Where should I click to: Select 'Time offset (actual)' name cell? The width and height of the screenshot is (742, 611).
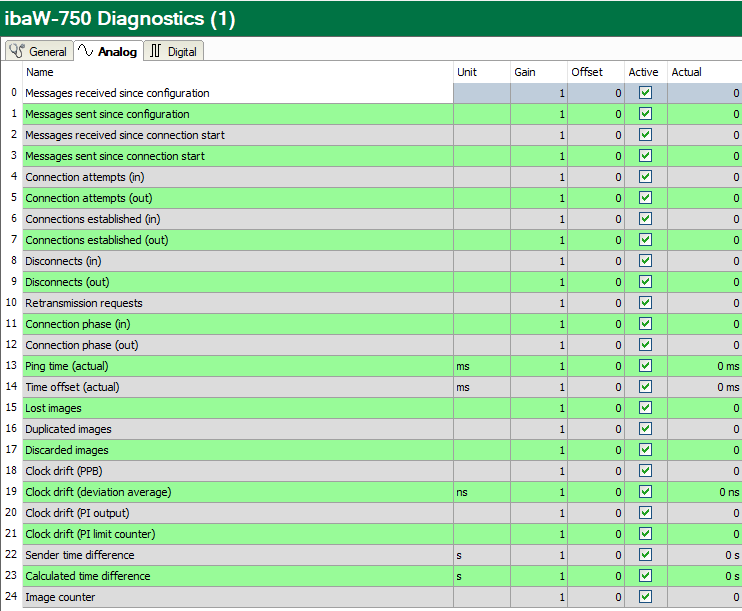238,387
